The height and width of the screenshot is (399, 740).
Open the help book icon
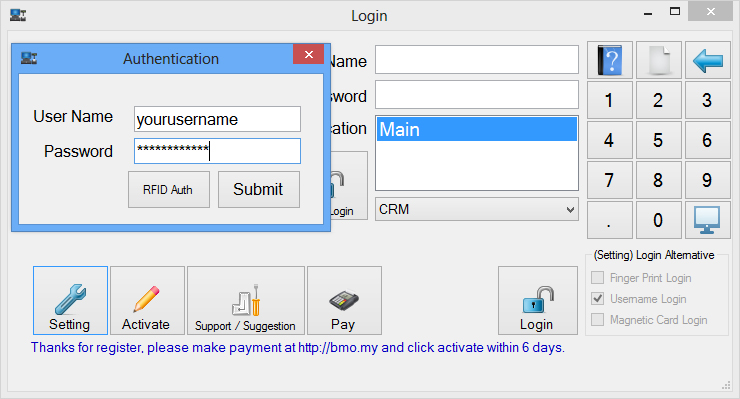pos(610,60)
